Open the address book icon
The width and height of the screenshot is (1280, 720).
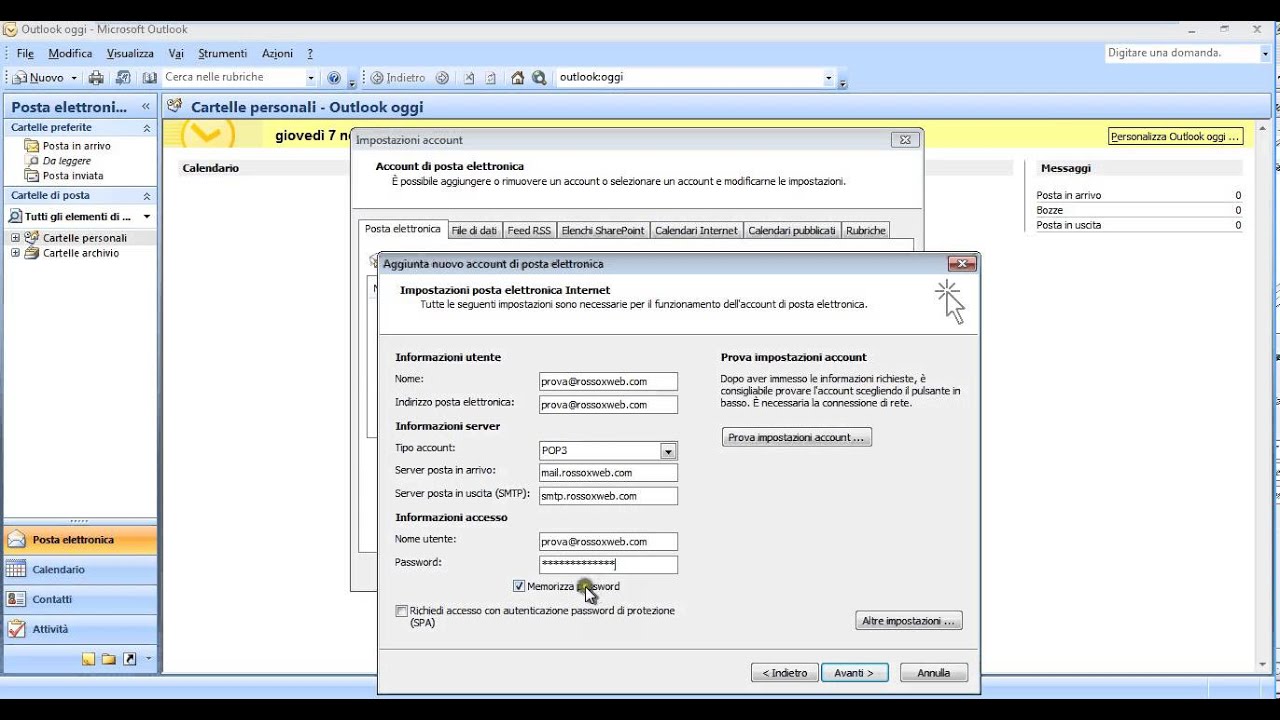[150, 78]
